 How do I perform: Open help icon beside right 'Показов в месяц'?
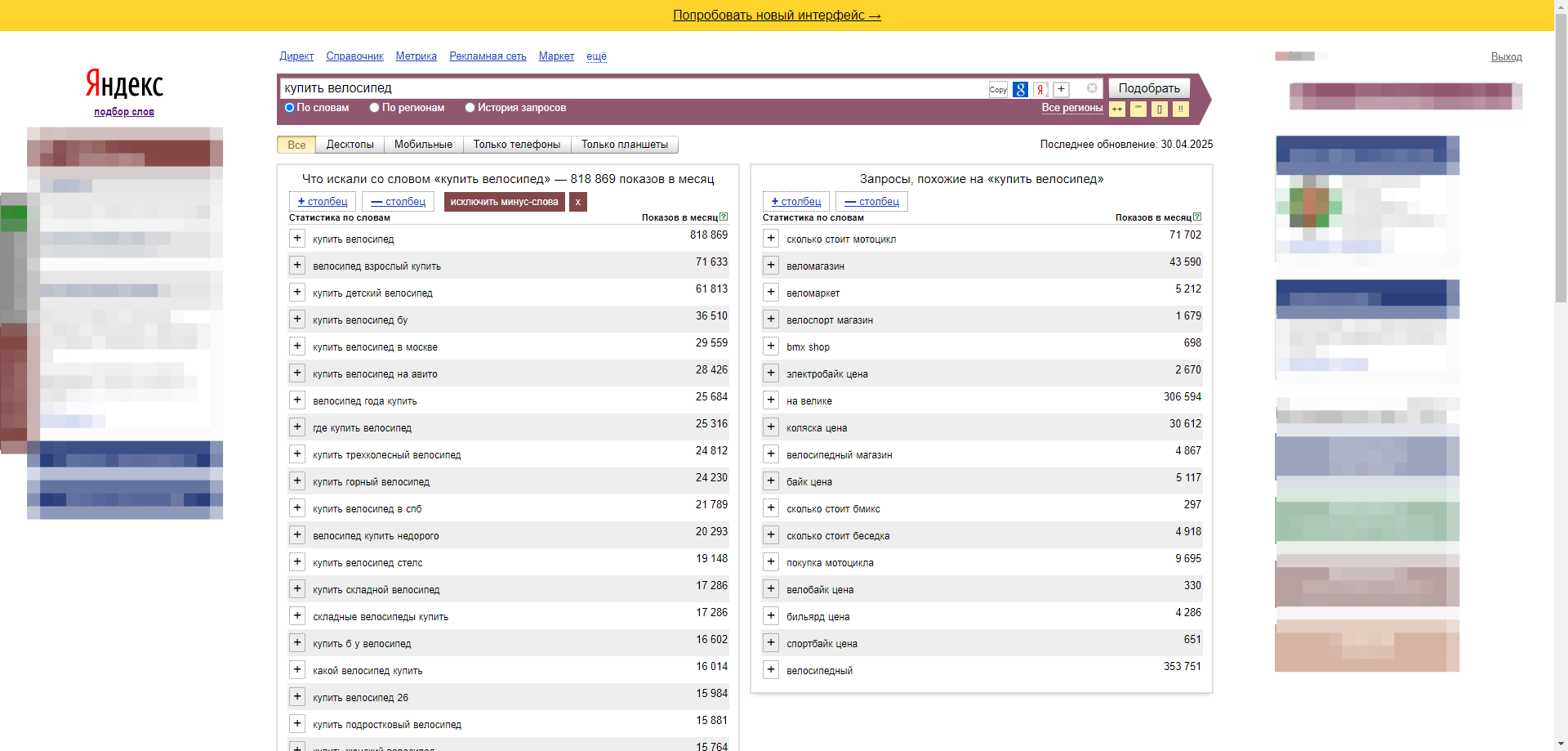[1197, 217]
